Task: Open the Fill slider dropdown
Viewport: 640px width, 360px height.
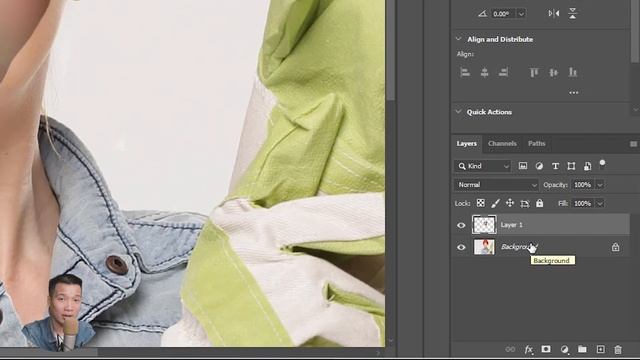Action: click(x=600, y=203)
